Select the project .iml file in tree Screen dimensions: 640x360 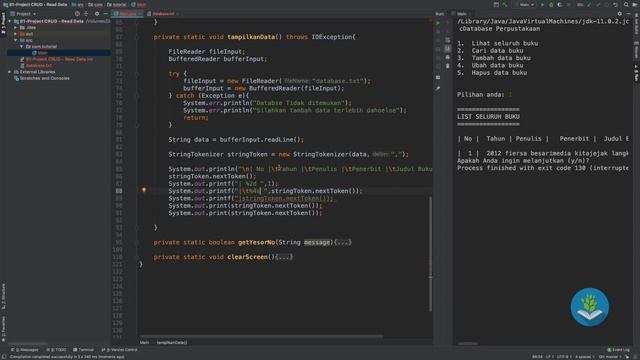coord(57,59)
